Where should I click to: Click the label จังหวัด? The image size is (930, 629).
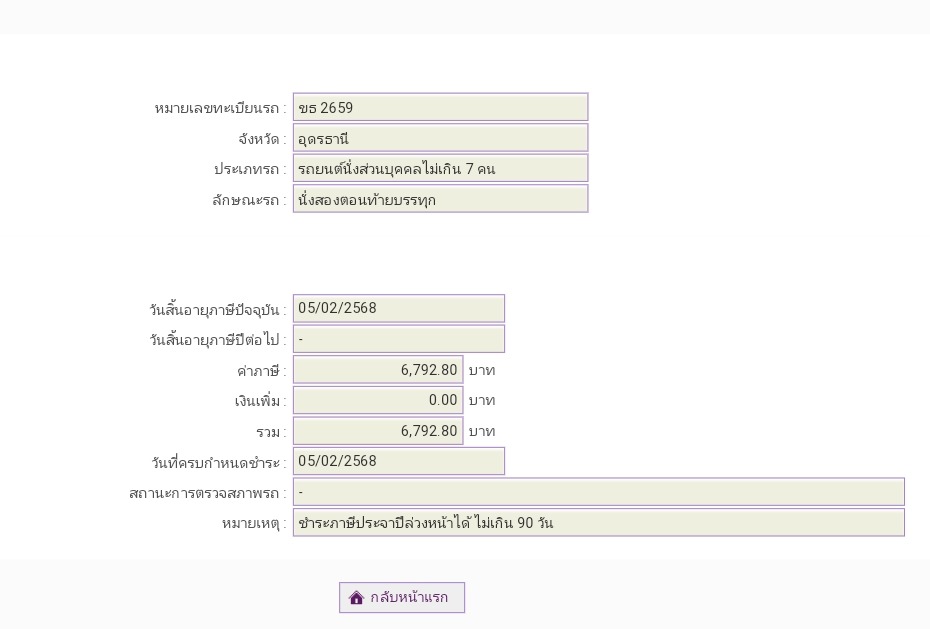click(262, 139)
